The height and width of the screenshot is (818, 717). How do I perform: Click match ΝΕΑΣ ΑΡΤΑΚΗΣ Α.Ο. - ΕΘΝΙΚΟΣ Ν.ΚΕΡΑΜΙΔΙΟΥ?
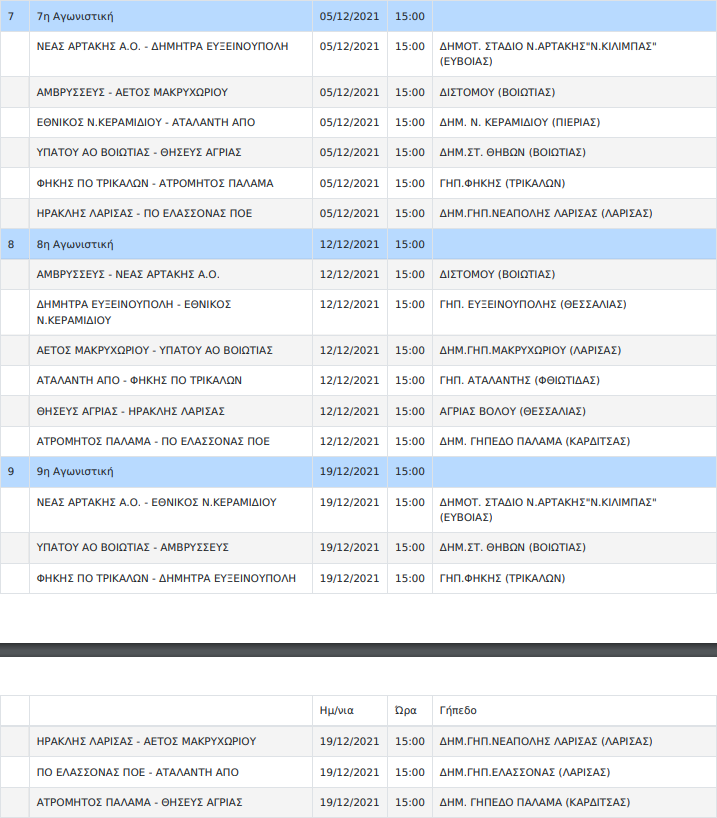click(x=157, y=502)
